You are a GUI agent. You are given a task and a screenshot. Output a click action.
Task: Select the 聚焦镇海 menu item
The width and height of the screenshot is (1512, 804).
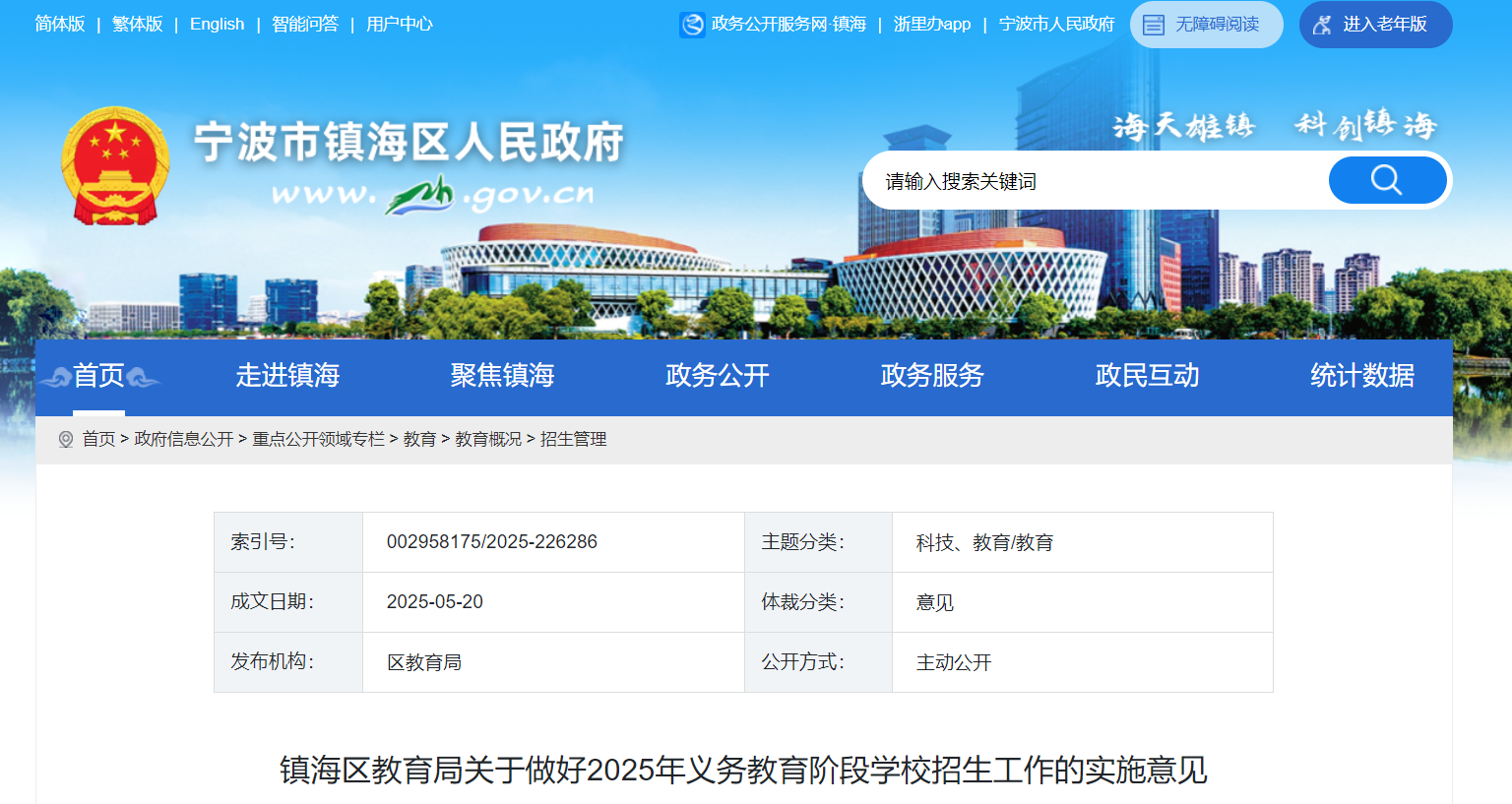502,376
